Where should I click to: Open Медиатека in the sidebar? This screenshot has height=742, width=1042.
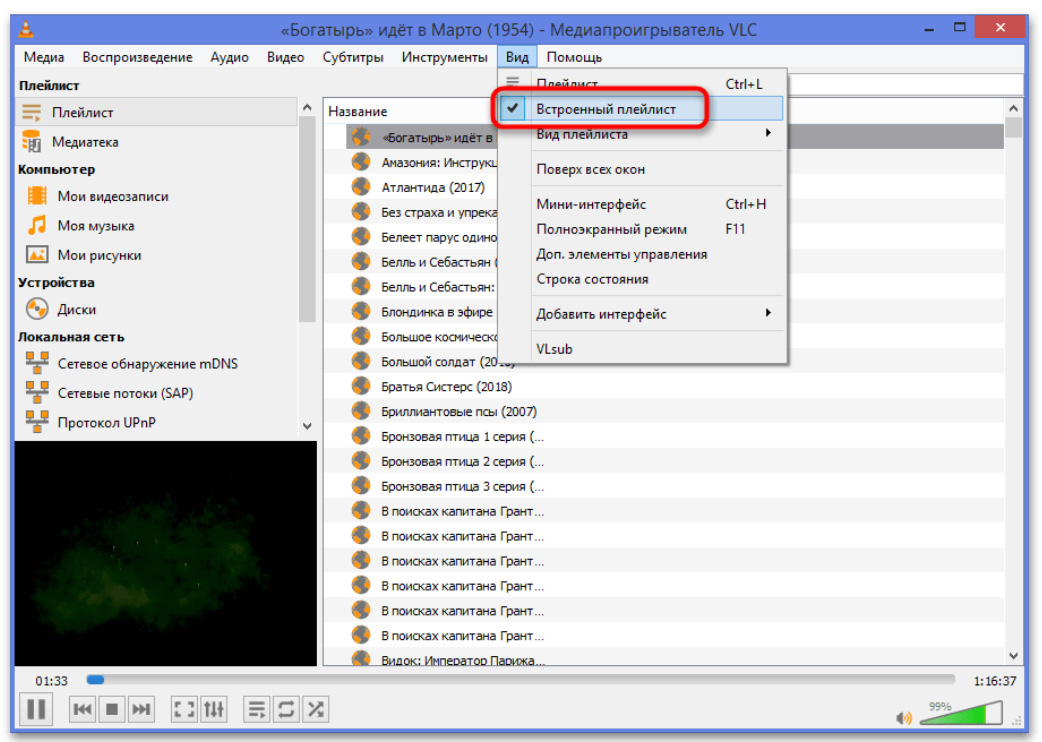coord(85,142)
